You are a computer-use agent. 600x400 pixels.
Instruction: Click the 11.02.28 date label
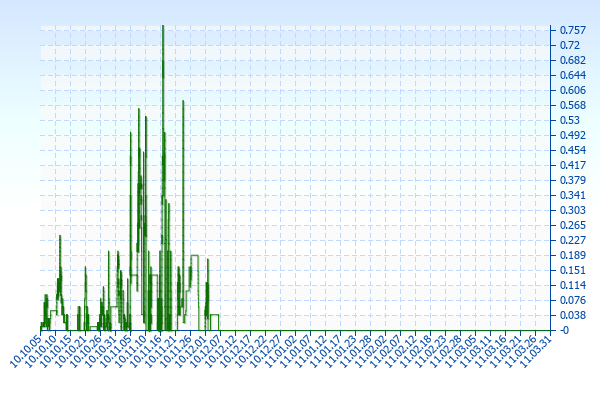coord(445,351)
